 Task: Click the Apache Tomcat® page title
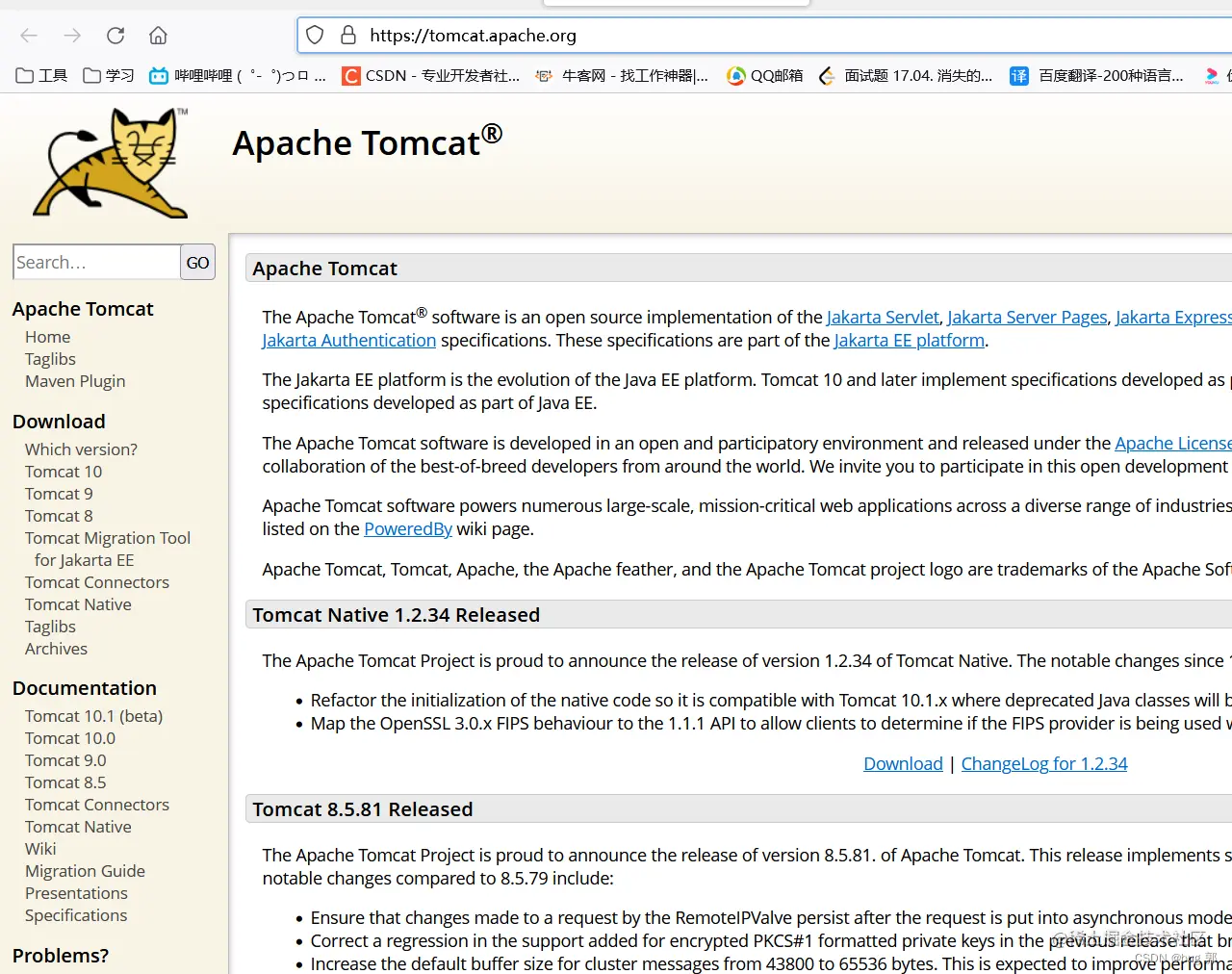click(367, 141)
